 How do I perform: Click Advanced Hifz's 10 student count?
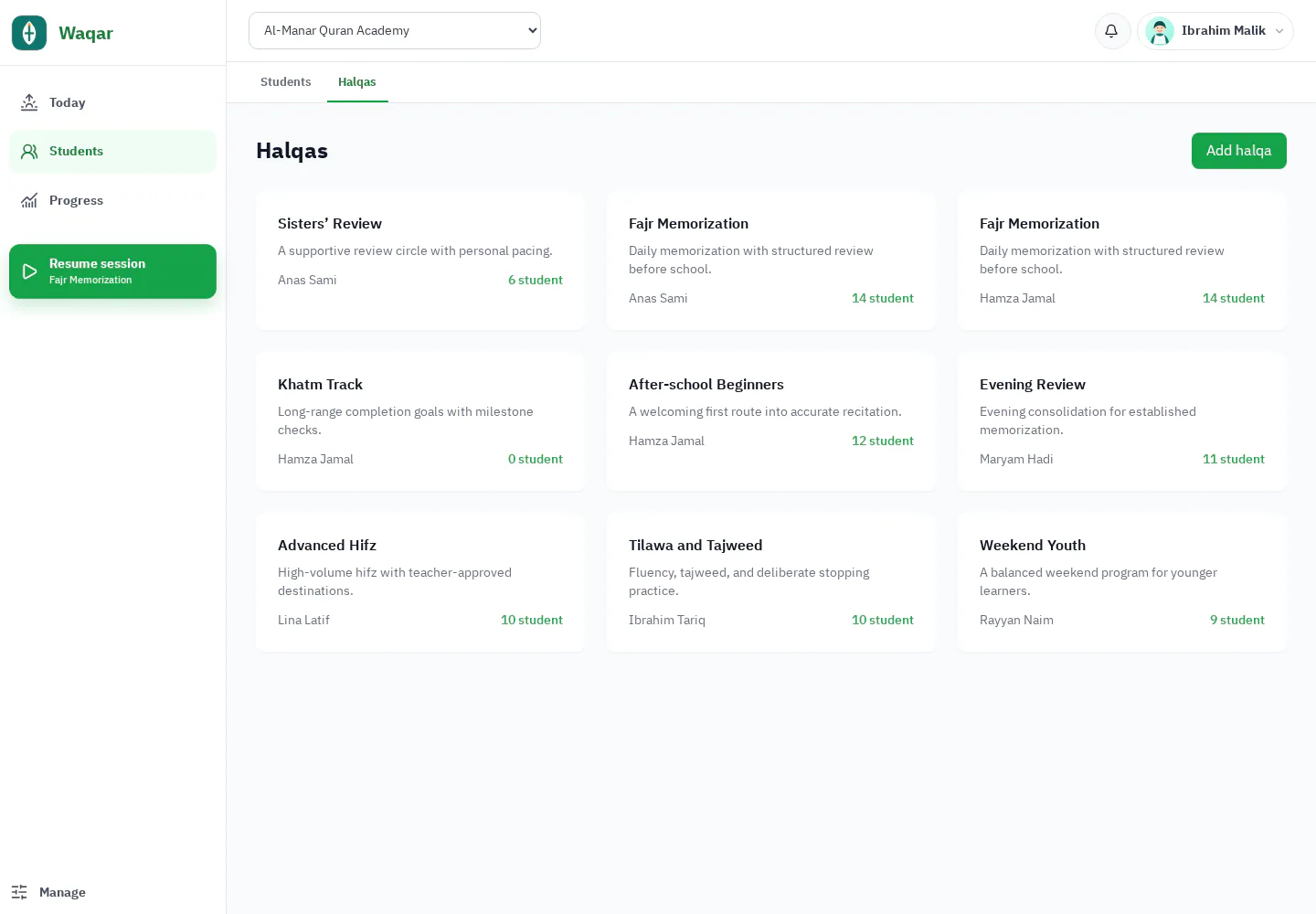[x=532, y=620]
